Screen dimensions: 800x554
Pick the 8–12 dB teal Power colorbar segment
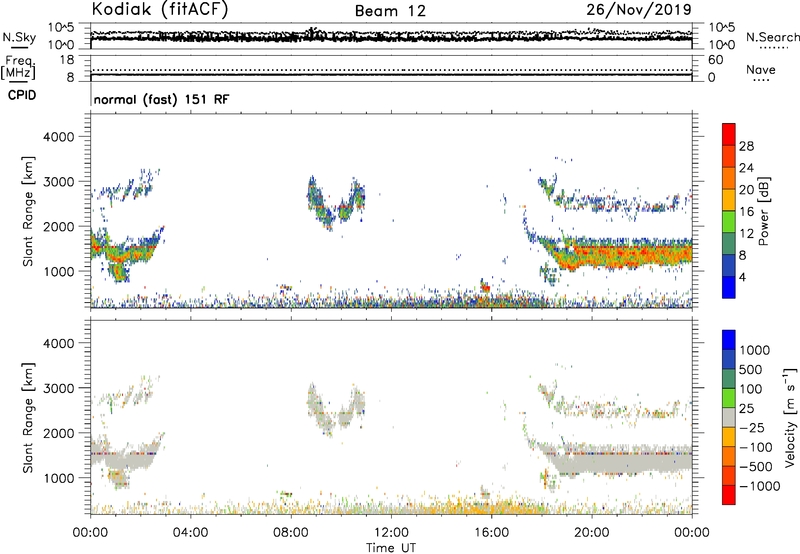pyautogui.click(x=729, y=244)
